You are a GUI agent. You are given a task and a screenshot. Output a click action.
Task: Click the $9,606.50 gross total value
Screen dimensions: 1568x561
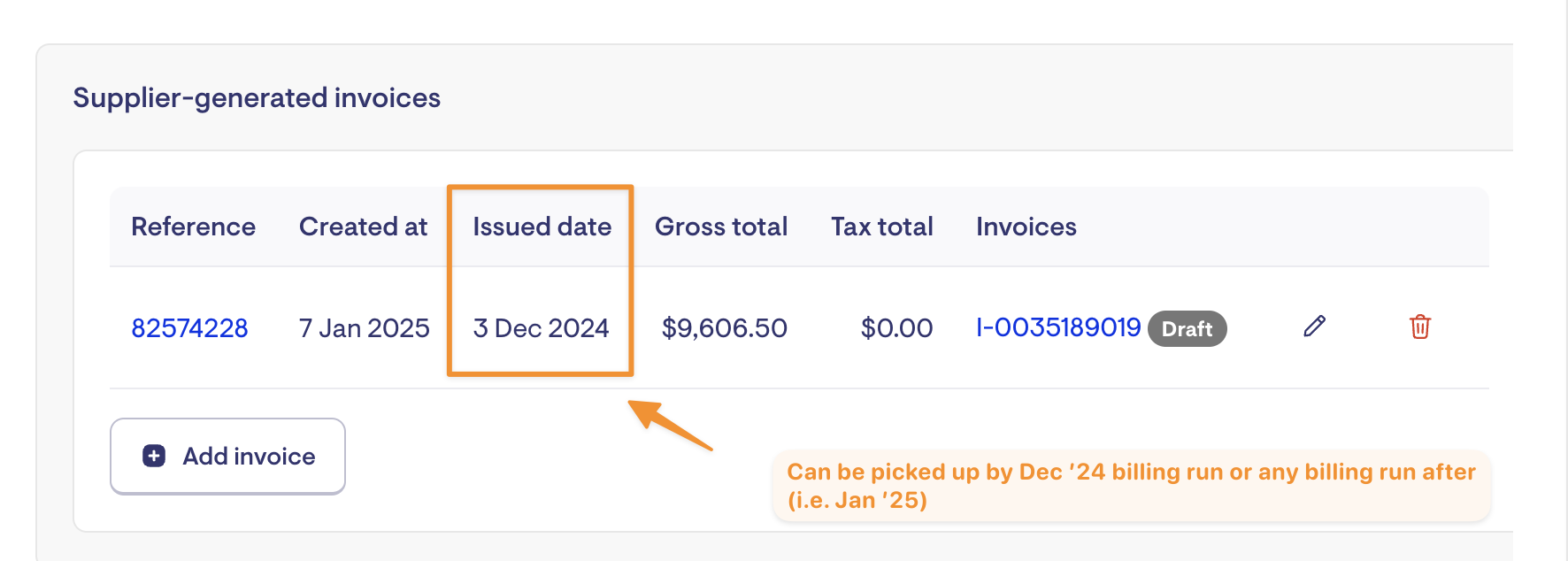725,328
